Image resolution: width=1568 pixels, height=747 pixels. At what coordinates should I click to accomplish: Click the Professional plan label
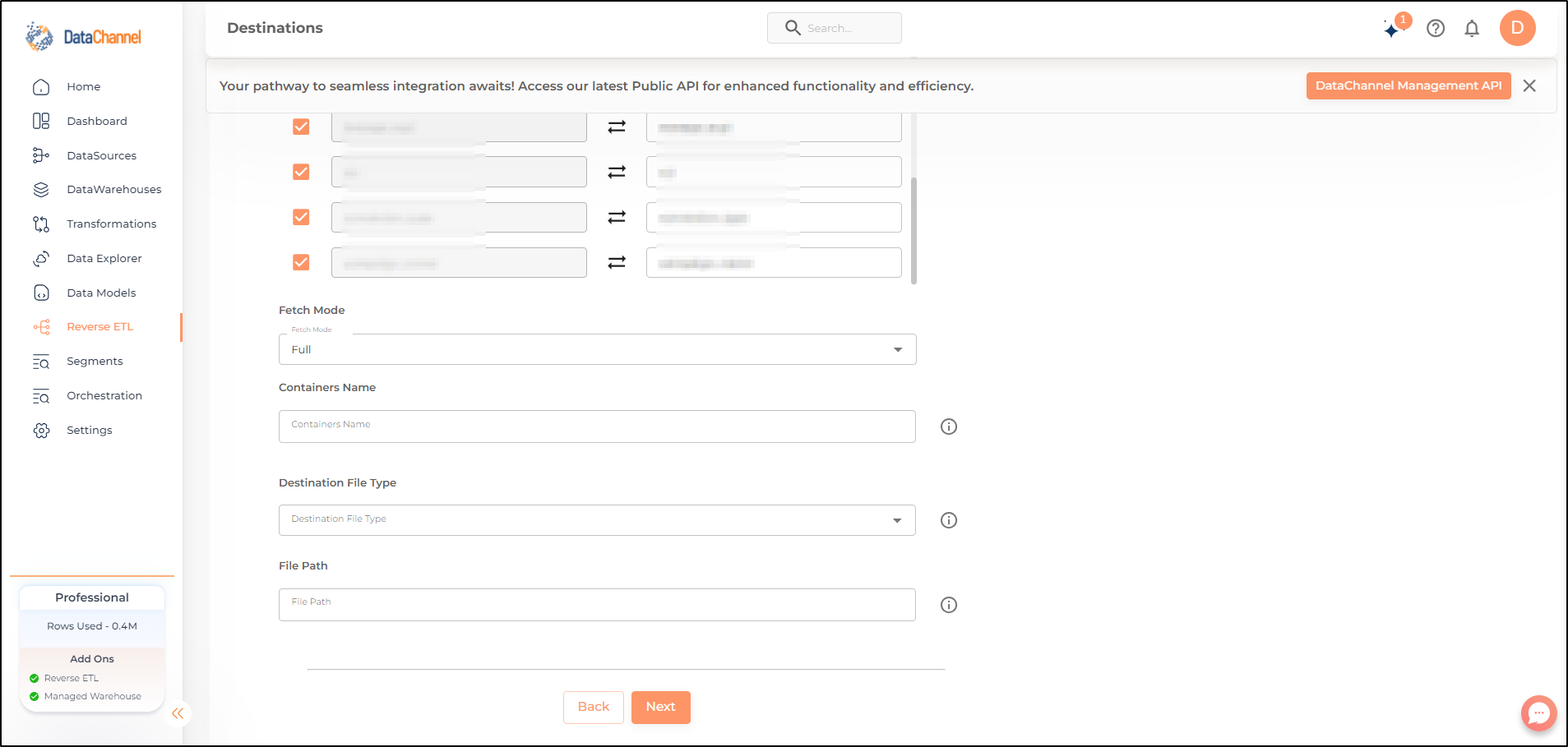(x=92, y=597)
